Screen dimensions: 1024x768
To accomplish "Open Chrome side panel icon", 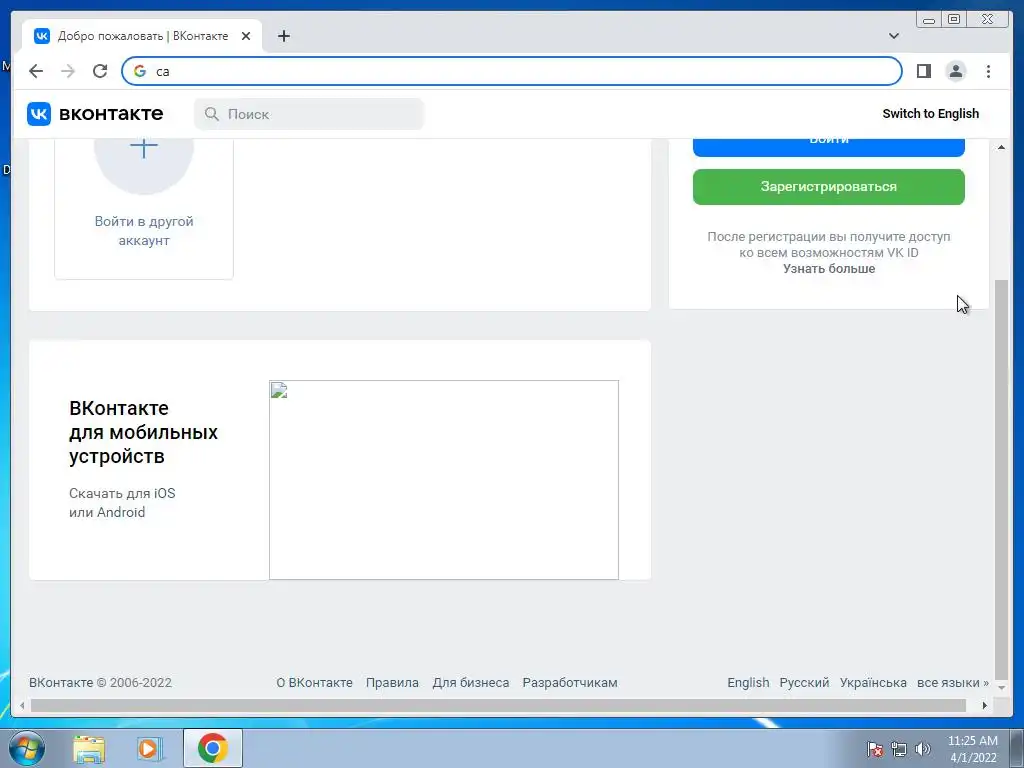I will 923,71.
